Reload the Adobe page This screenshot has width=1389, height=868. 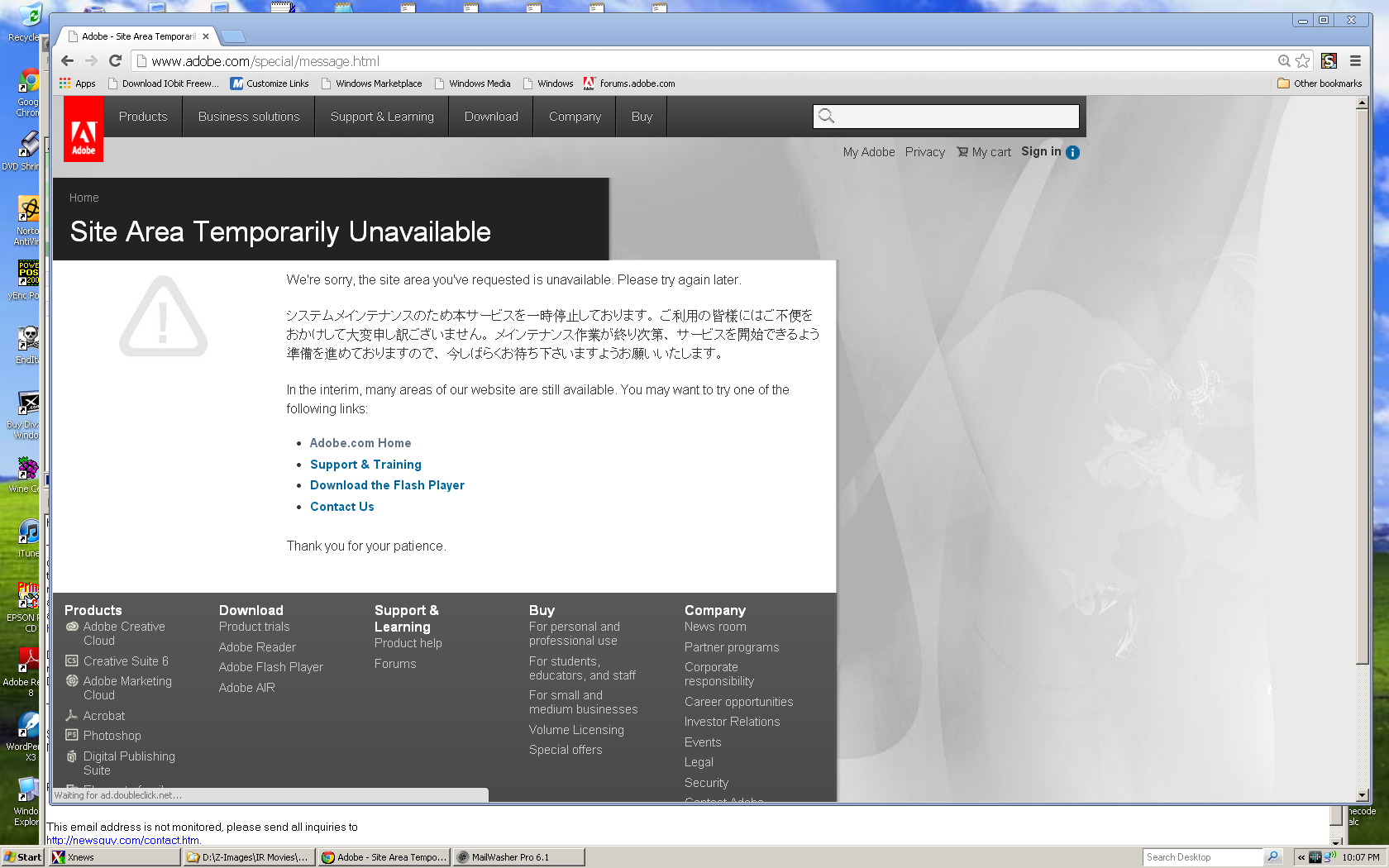coord(115,60)
